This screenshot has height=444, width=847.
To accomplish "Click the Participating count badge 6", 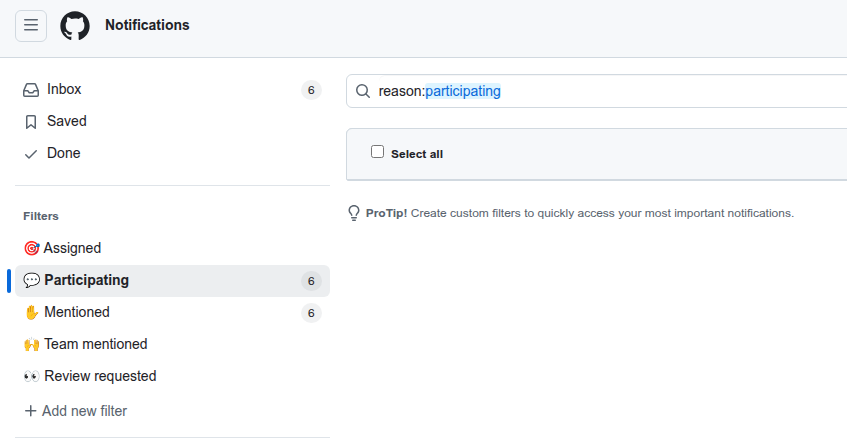I will click(311, 281).
